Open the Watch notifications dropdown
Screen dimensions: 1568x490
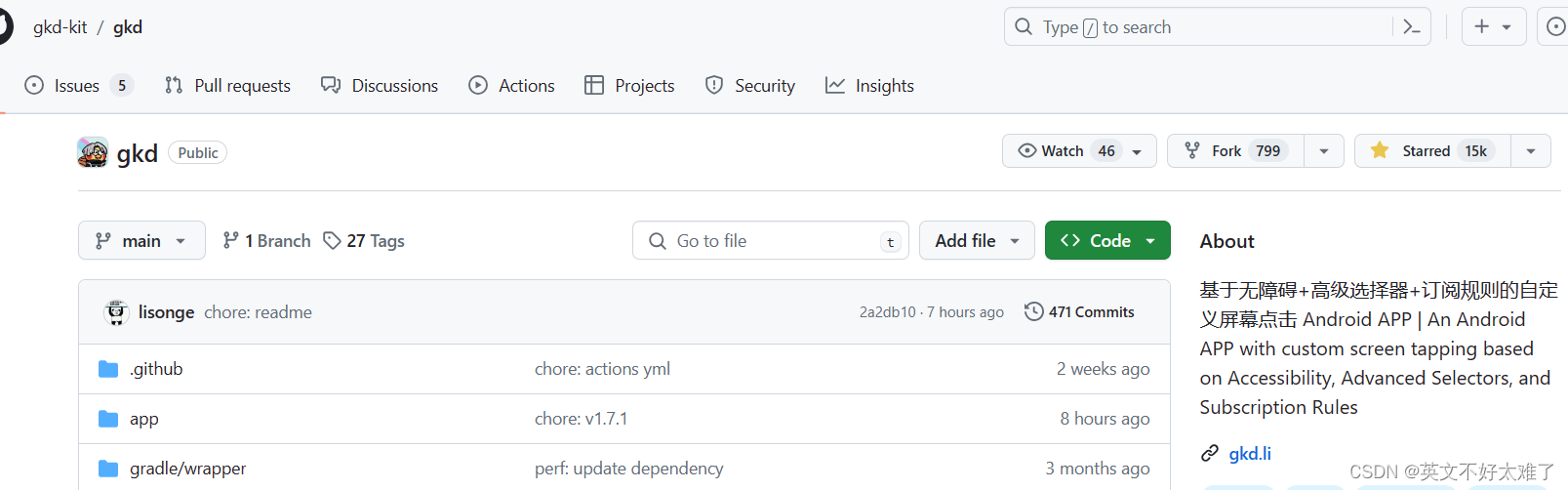[1079, 151]
